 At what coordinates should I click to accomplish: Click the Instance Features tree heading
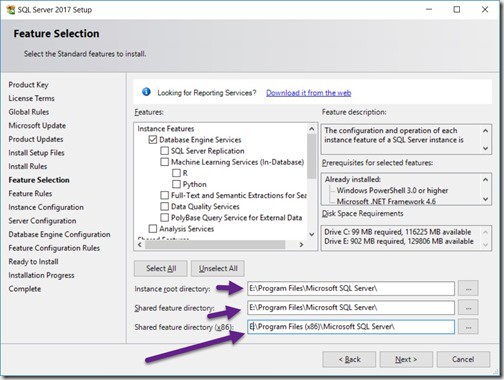click(166, 129)
